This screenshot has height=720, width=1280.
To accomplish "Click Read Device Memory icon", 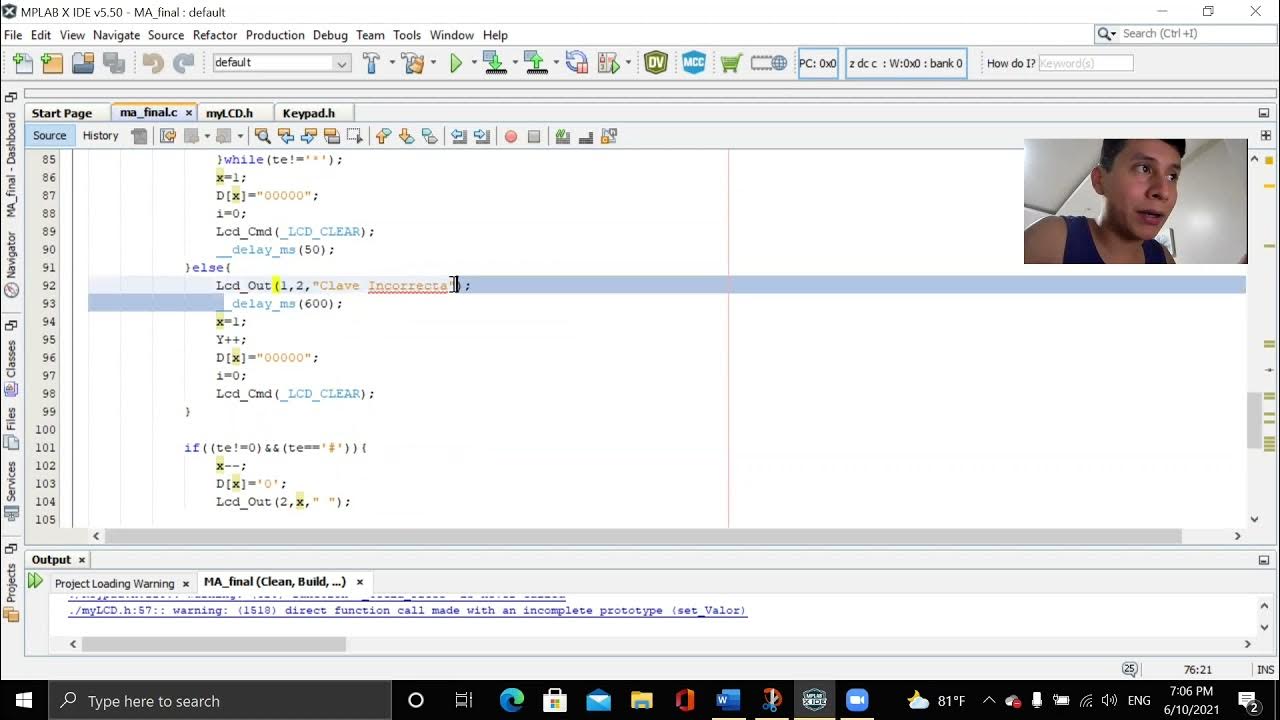I will pyautogui.click(x=535, y=63).
